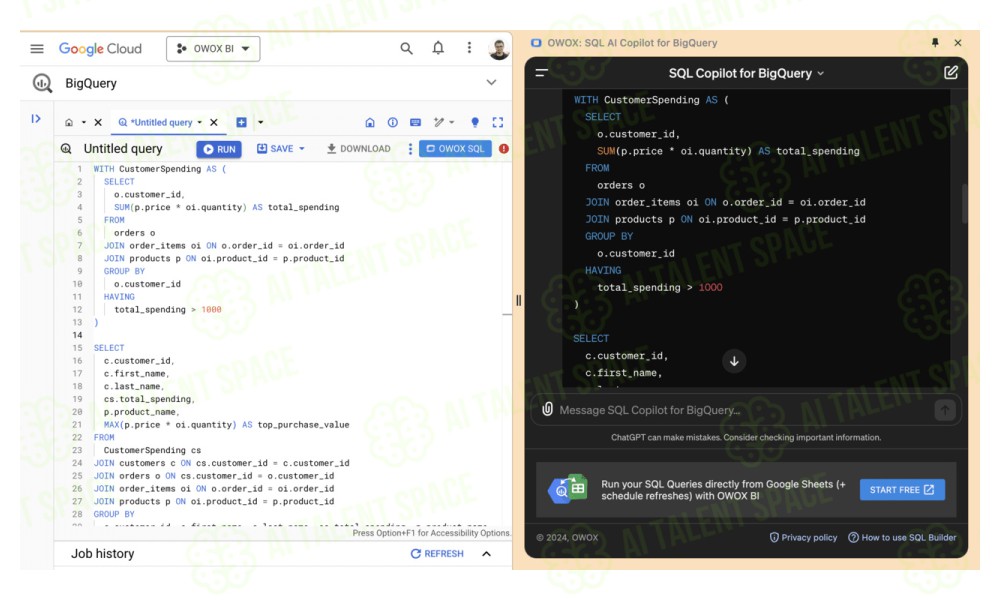The image size is (1000, 600).
Task: Pin the OWOX Copilot extension panel
Action: tap(935, 43)
